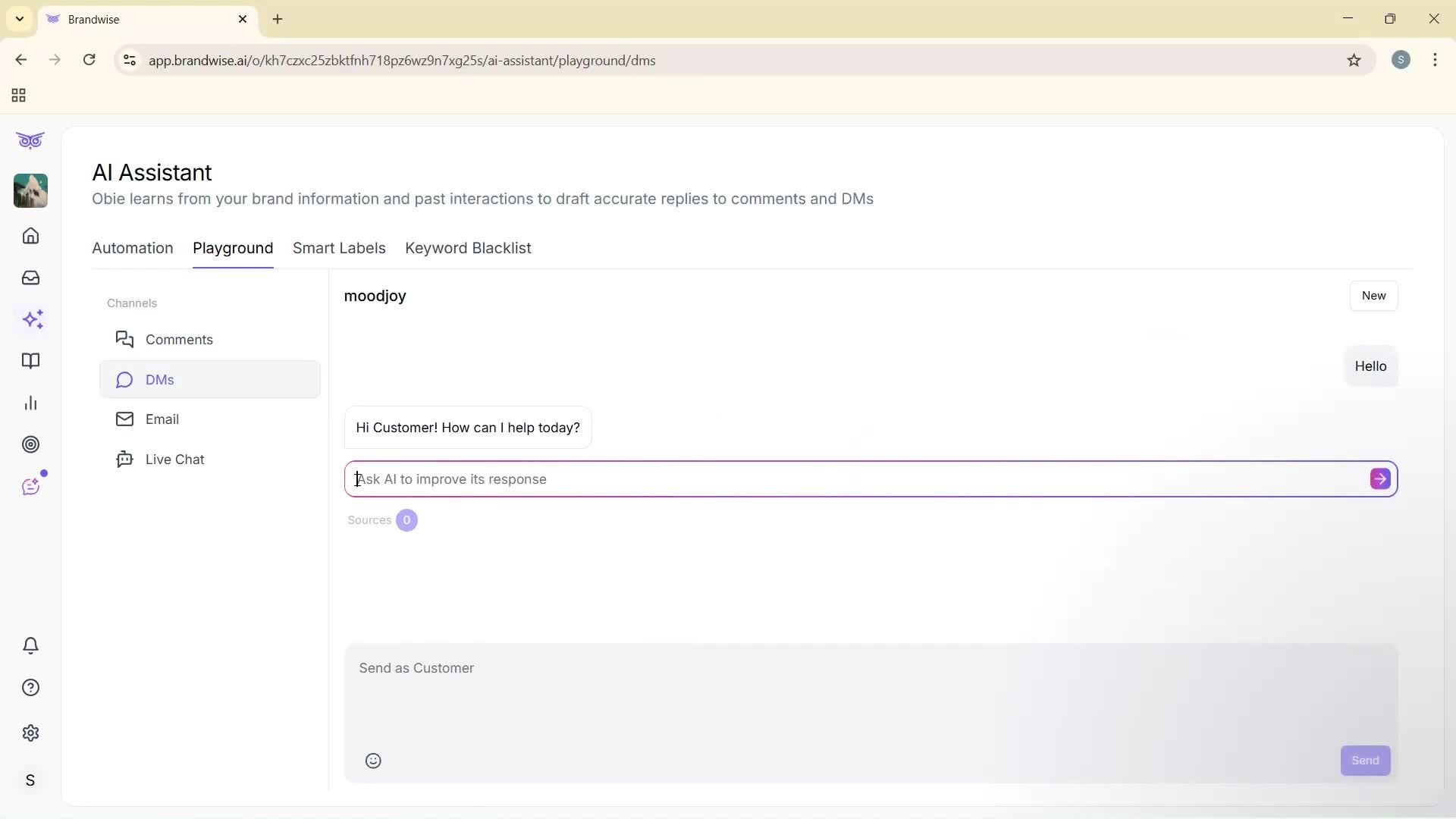Expand the Sources list
This screenshot has height=819, width=1456.
pyautogui.click(x=382, y=520)
